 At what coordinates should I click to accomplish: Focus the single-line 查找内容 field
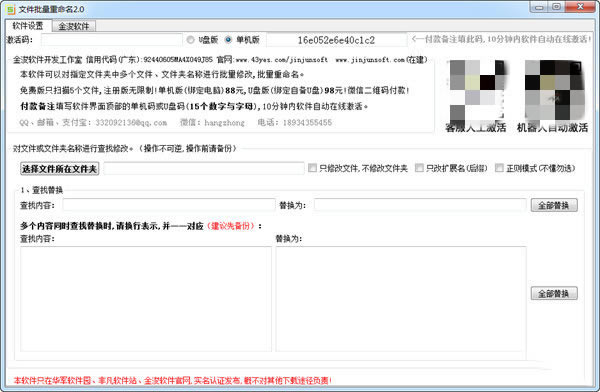[169, 205]
